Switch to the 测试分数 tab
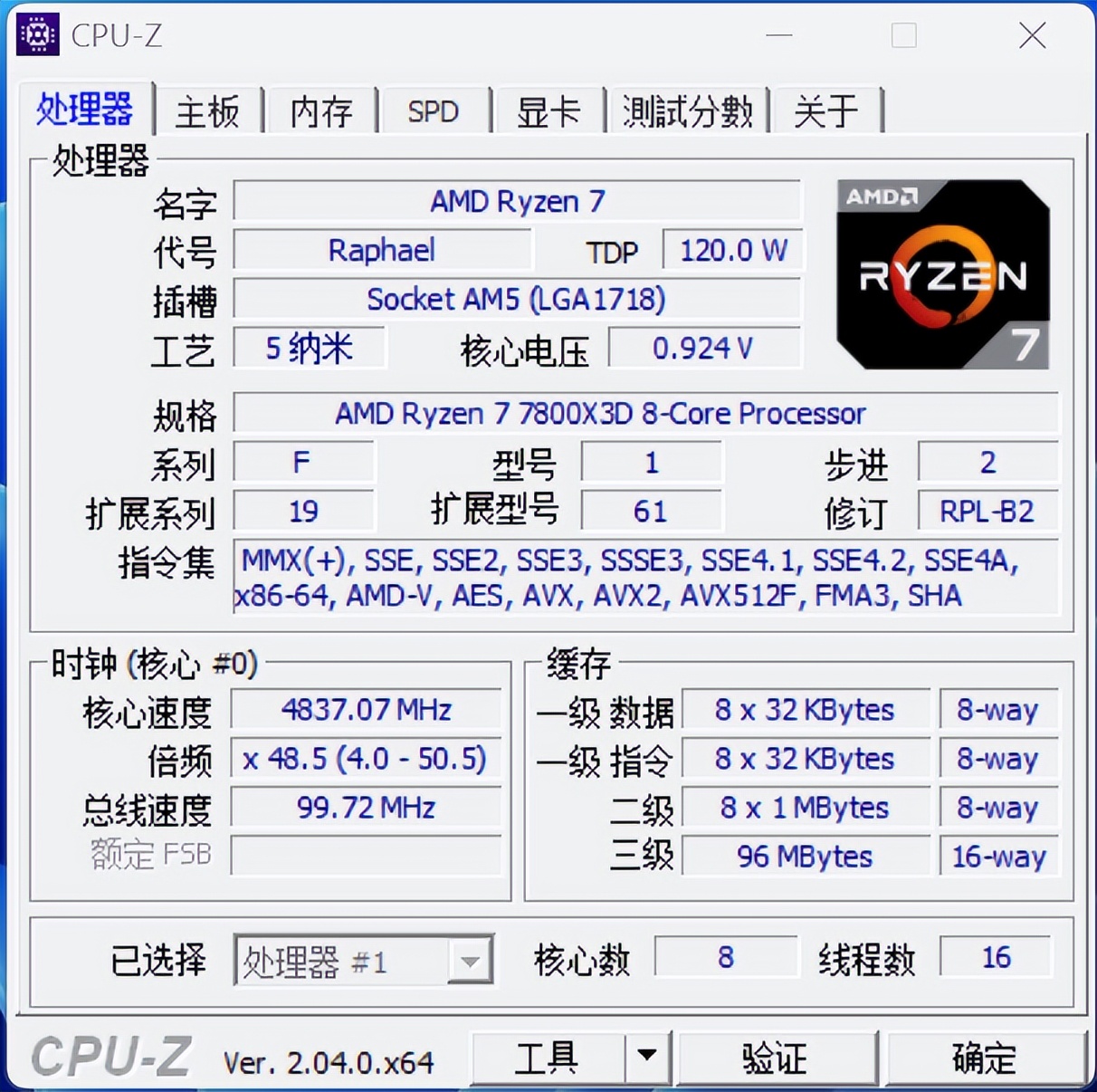Viewport: 1097px width, 1092px height. [x=688, y=110]
